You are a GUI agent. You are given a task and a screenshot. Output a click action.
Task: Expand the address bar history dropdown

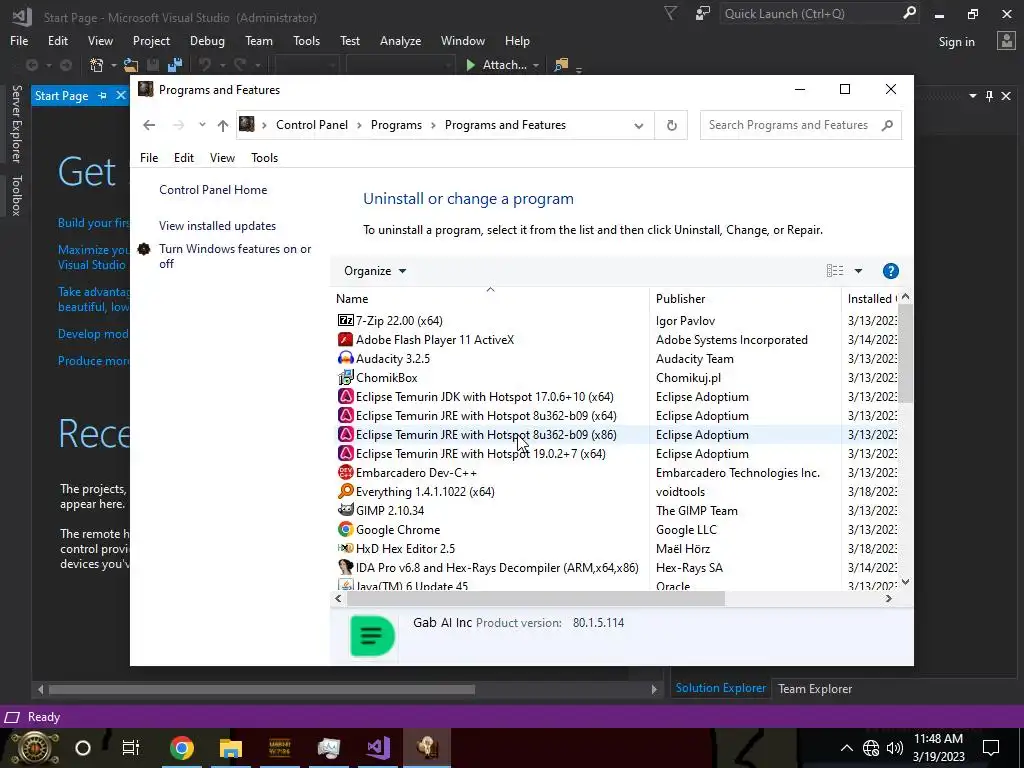coord(639,125)
